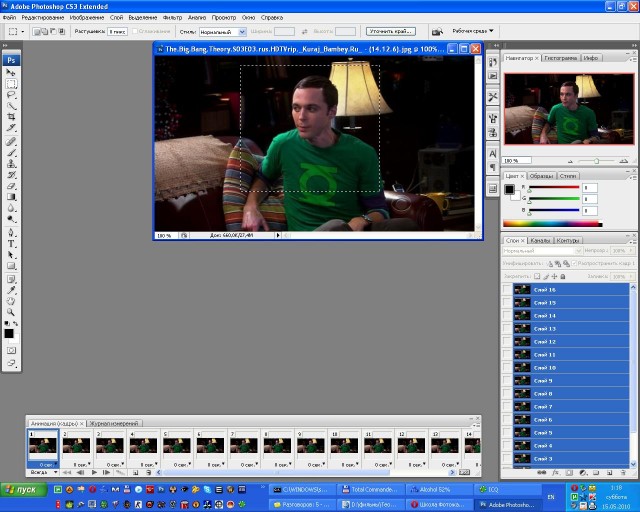Viewport: 640px width, 512px height.
Task: Open the Стиль dropdown in options bar
Action: (x=222, y=31)
